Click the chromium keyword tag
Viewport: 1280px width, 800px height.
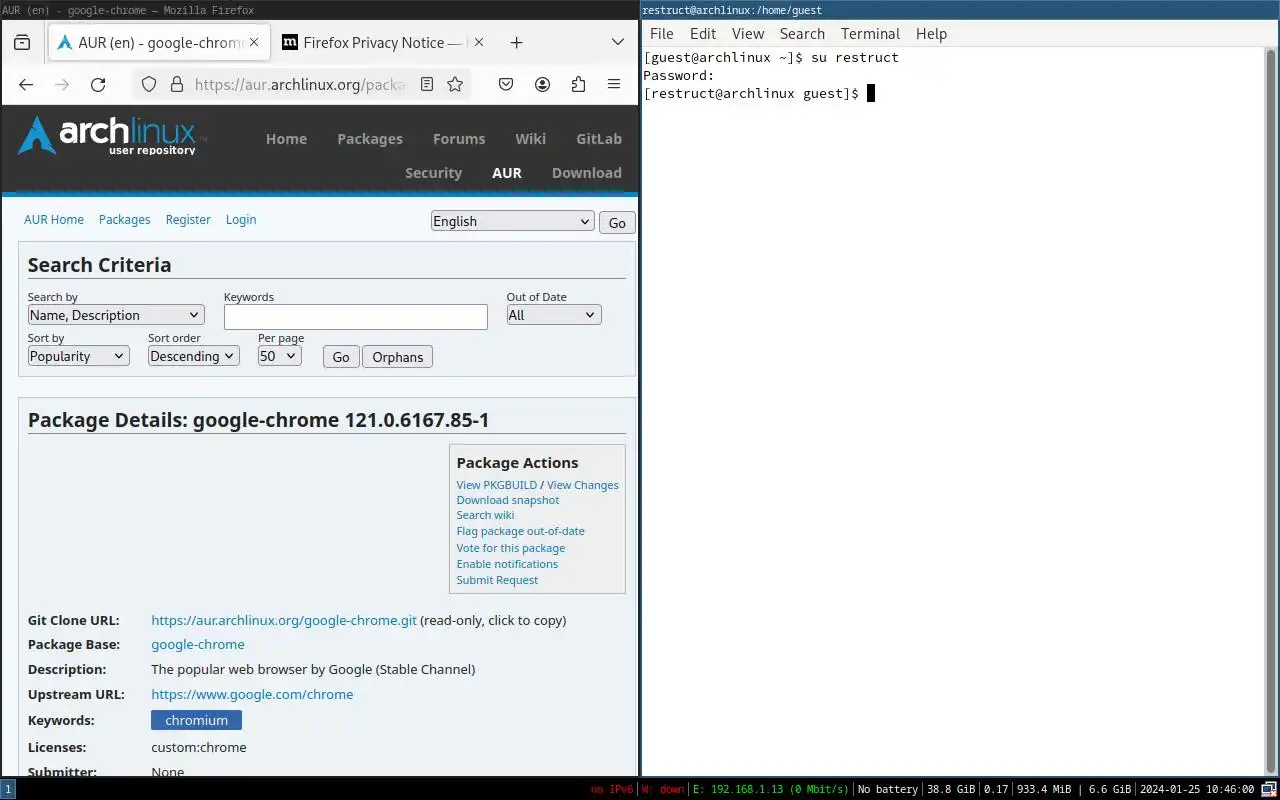(197, 720)
